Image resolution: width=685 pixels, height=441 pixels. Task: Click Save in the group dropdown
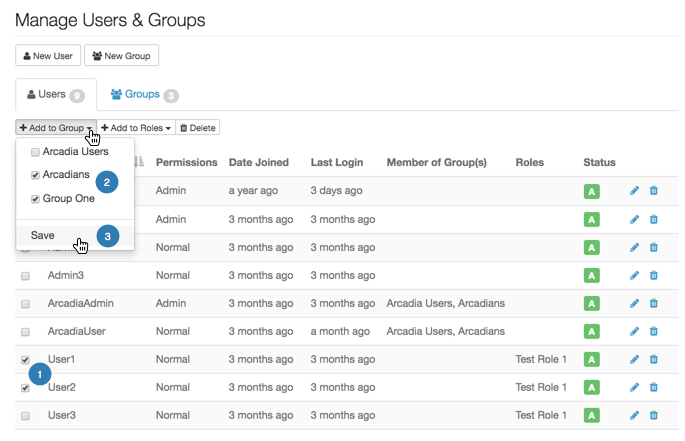point(43,235)
